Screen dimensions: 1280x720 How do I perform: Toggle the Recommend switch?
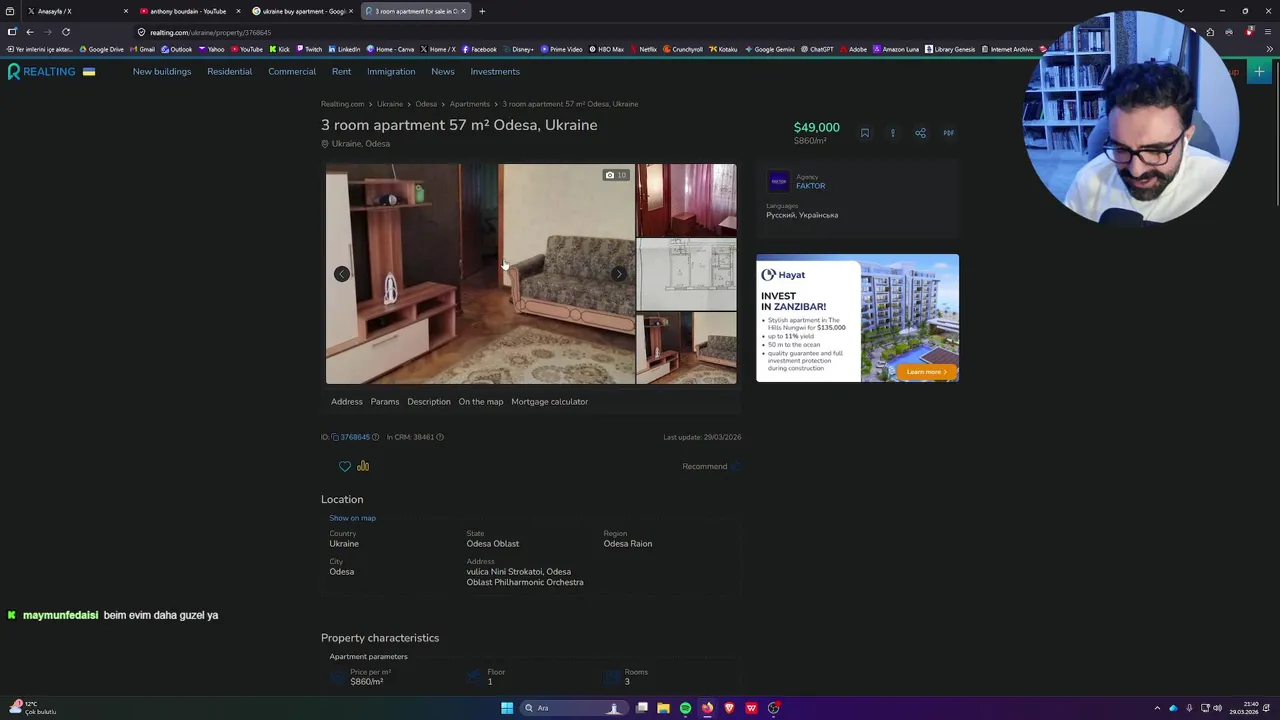pos(737,466)
